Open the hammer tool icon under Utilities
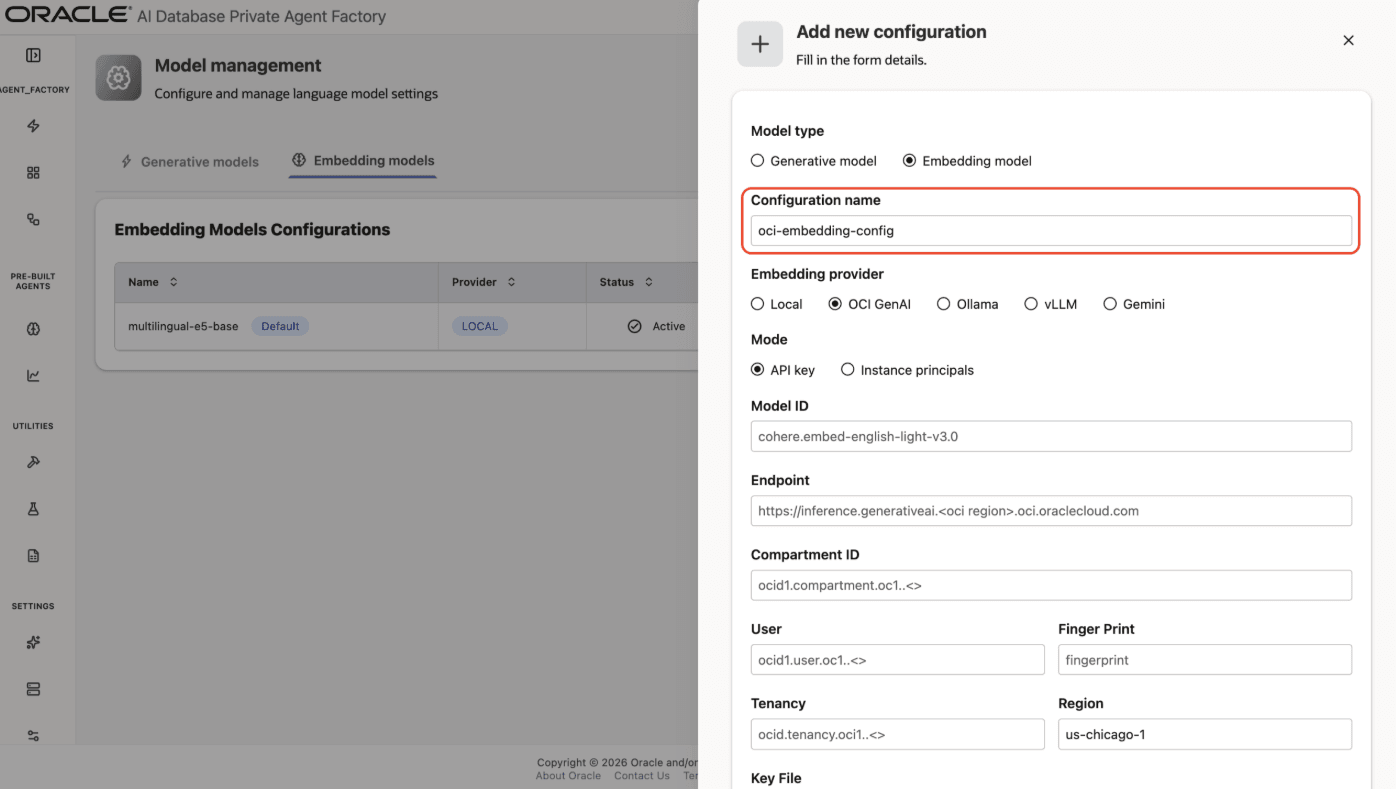The image size is (1396, 789). coord(33,462)
